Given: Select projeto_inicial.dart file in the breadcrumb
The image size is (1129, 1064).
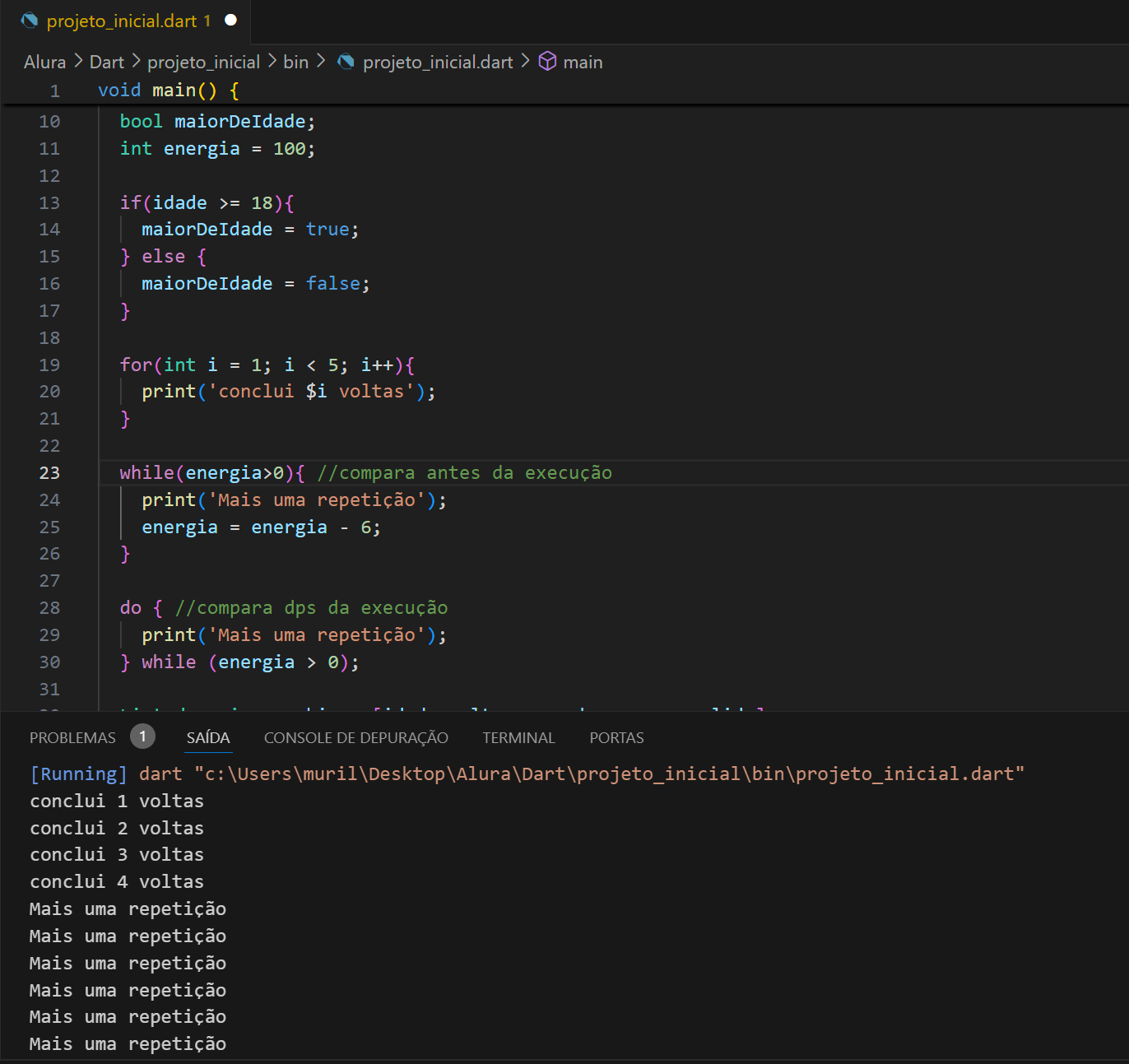Looking at the screenshot, I should [x=438, y=63].
